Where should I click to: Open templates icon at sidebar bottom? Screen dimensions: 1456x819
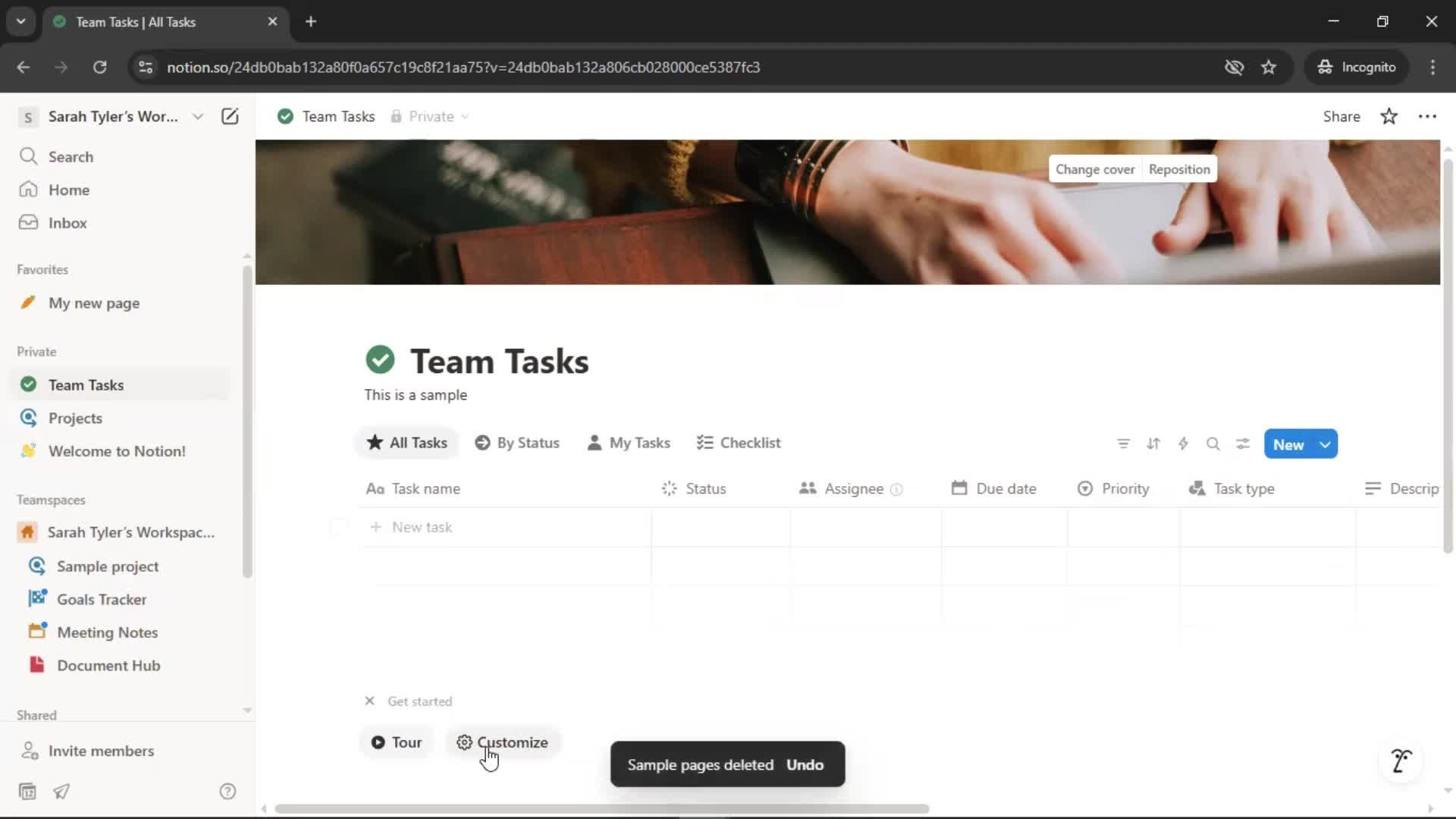pos(27,791)
